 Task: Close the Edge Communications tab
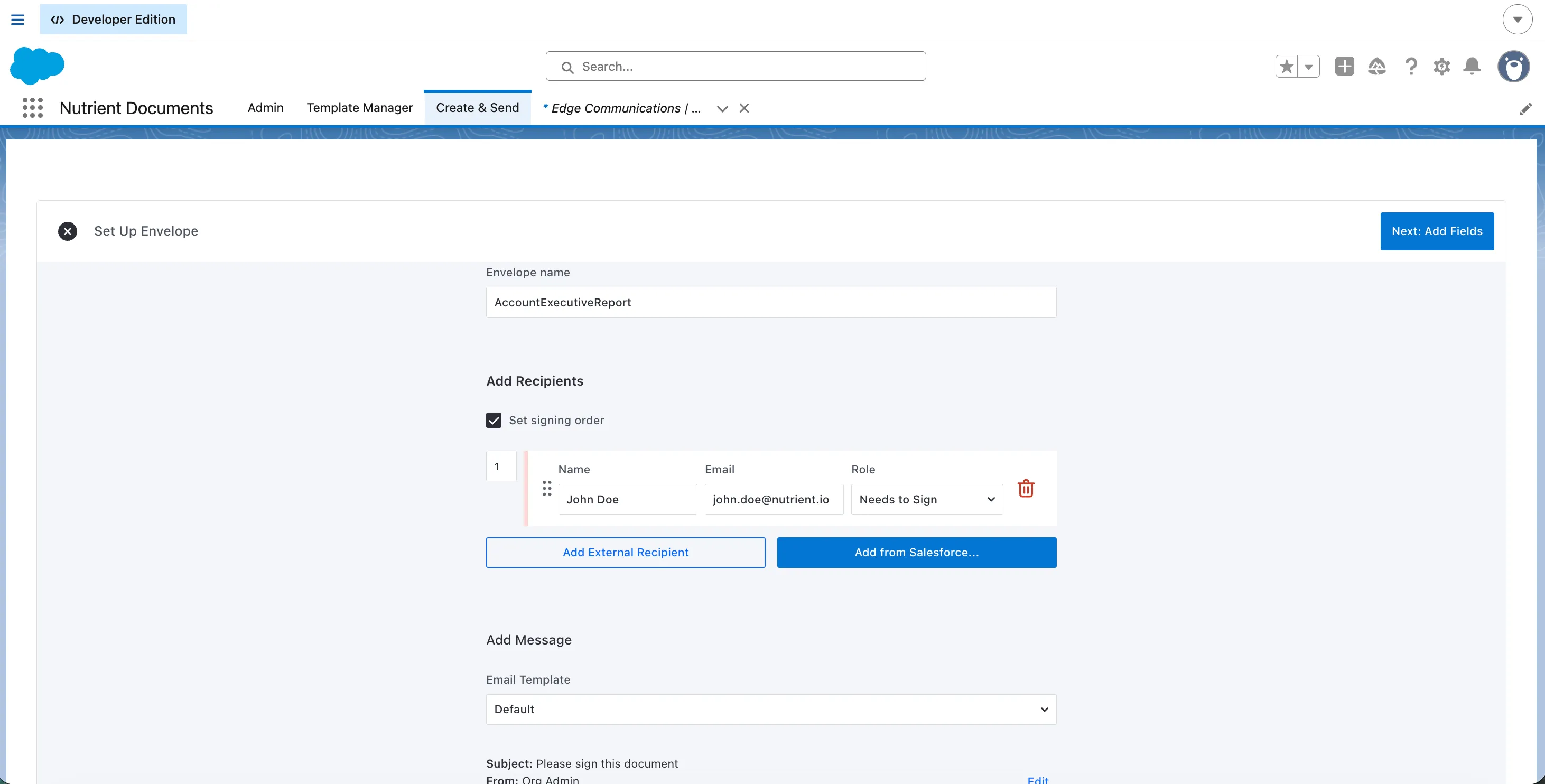point(744,108)
